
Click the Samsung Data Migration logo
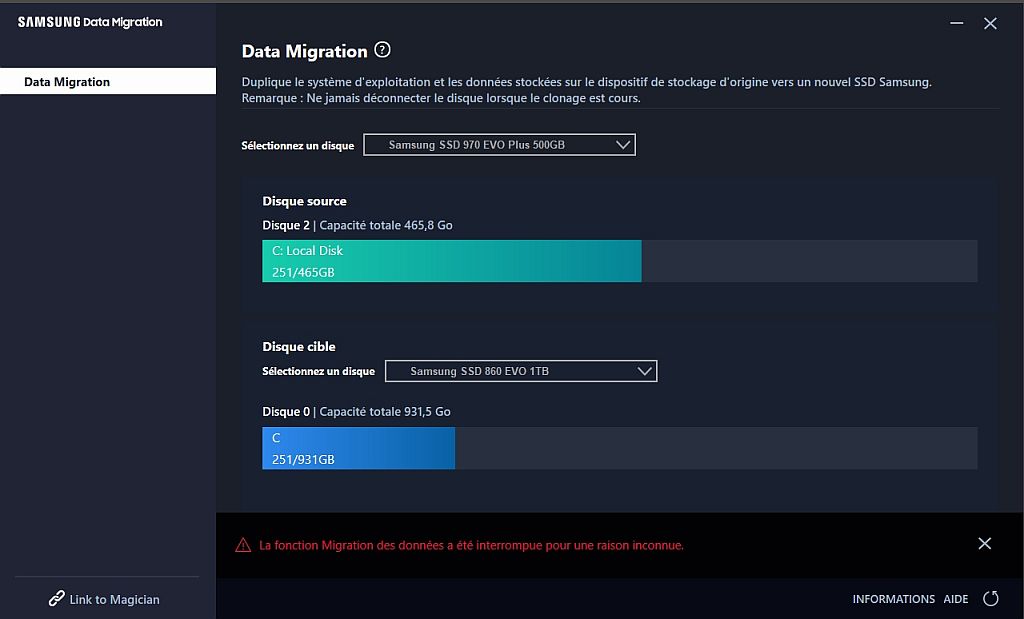(90, 22)
